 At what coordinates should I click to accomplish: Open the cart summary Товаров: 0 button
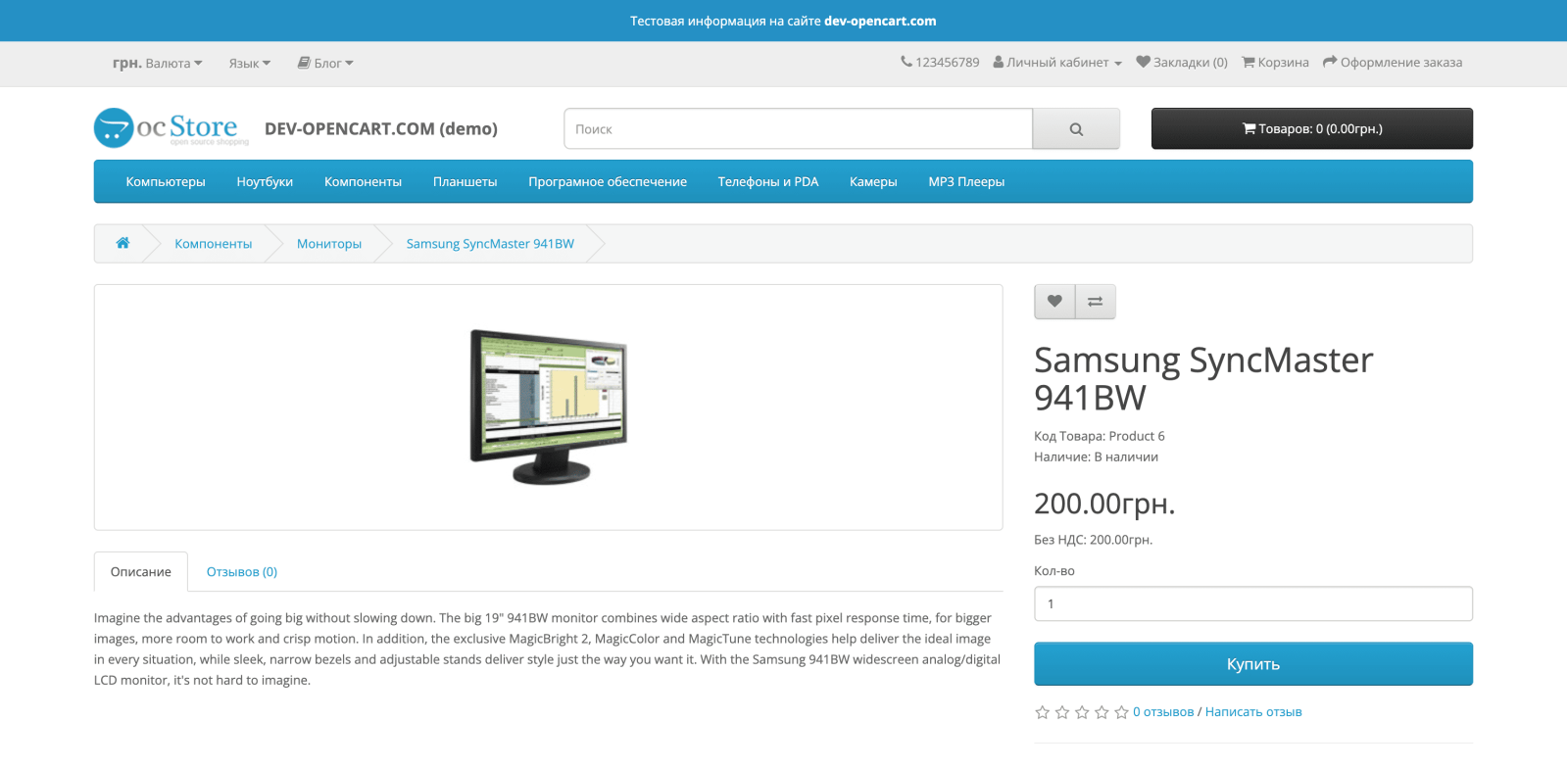coord(1312,129)
